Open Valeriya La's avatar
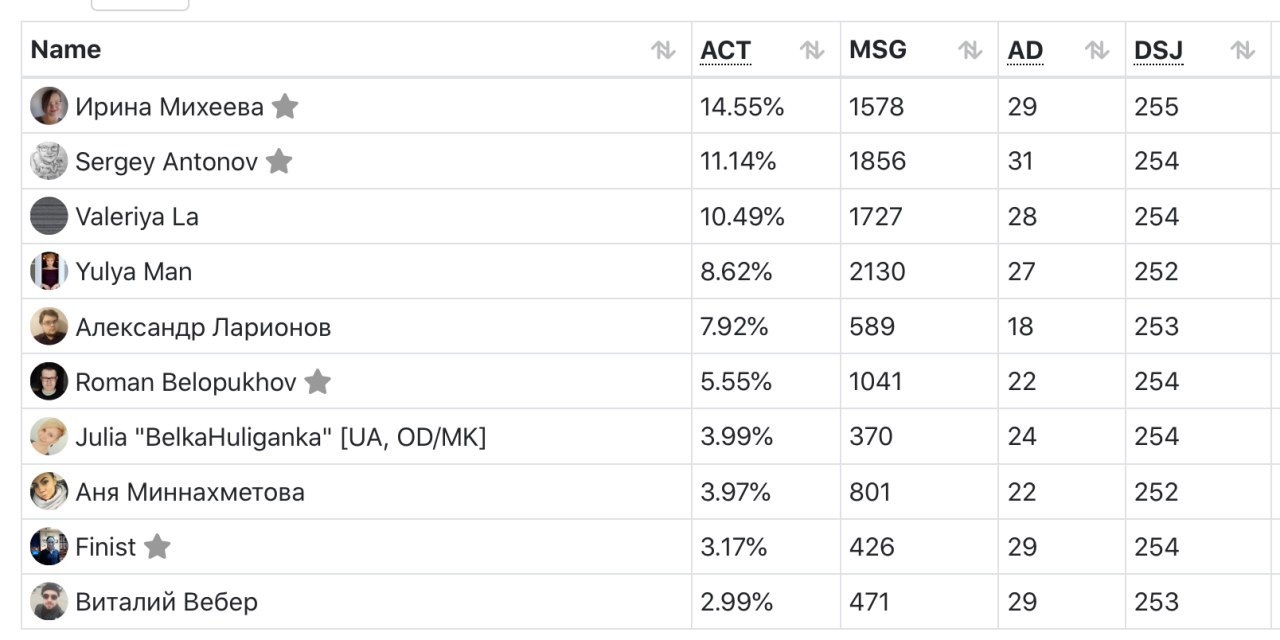 point(49,216)
